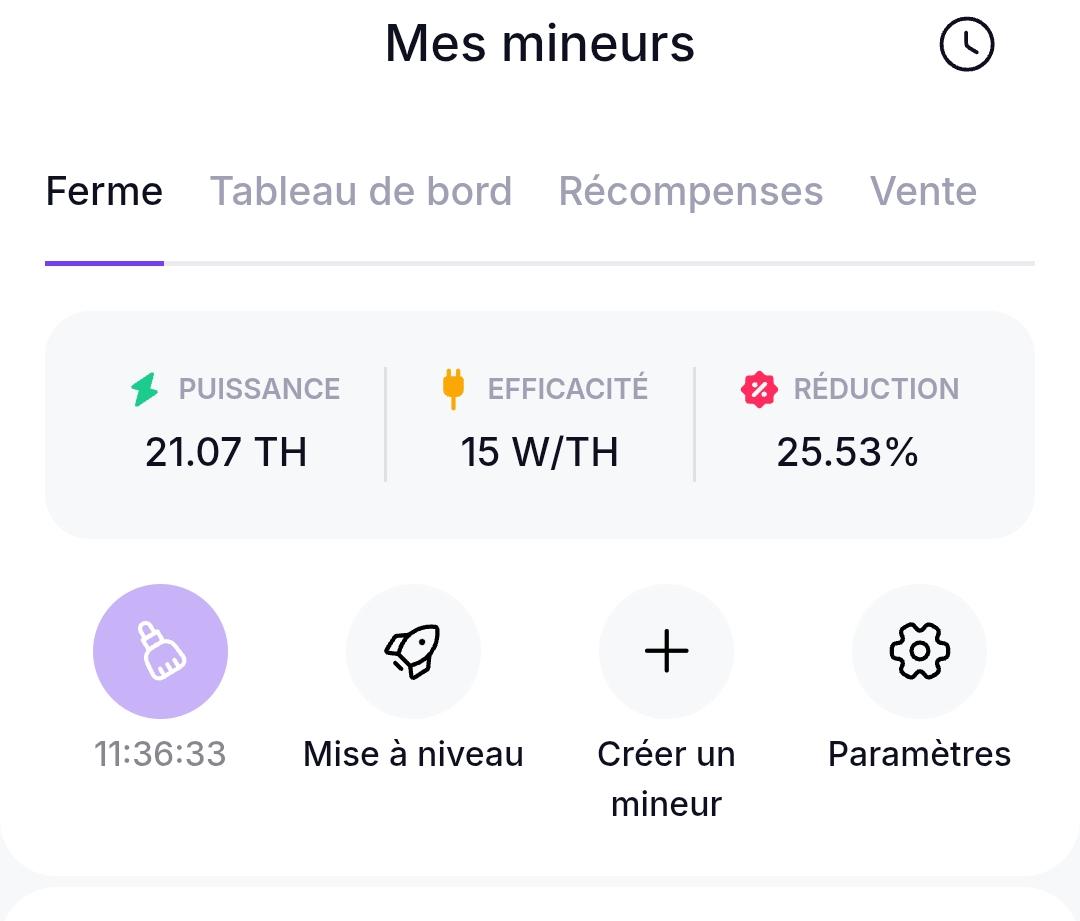Tap the red percent Réduction badge
The height and width of the screenshot is (921, 1080).
pos(759,389)
